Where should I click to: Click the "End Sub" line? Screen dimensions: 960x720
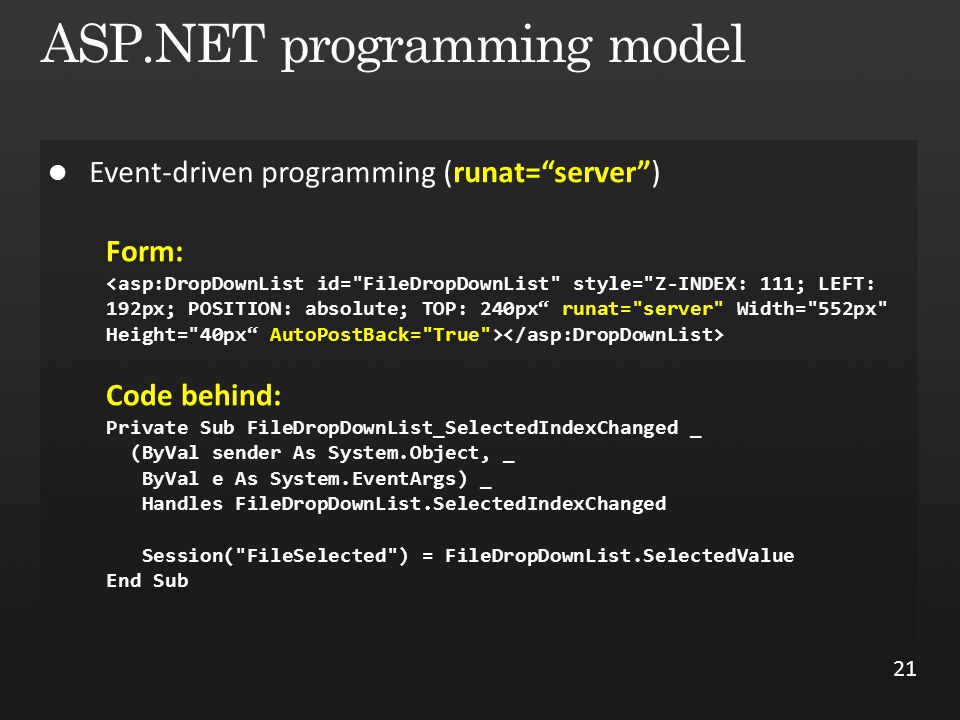click(147, 581)
